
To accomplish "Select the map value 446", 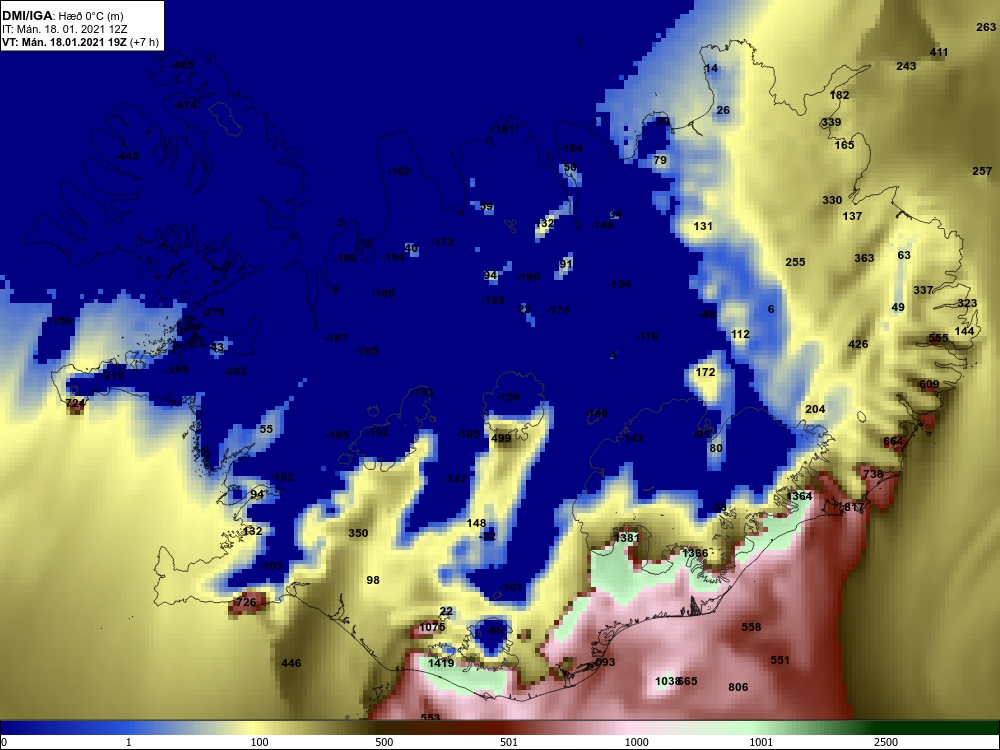I will 291,664.
